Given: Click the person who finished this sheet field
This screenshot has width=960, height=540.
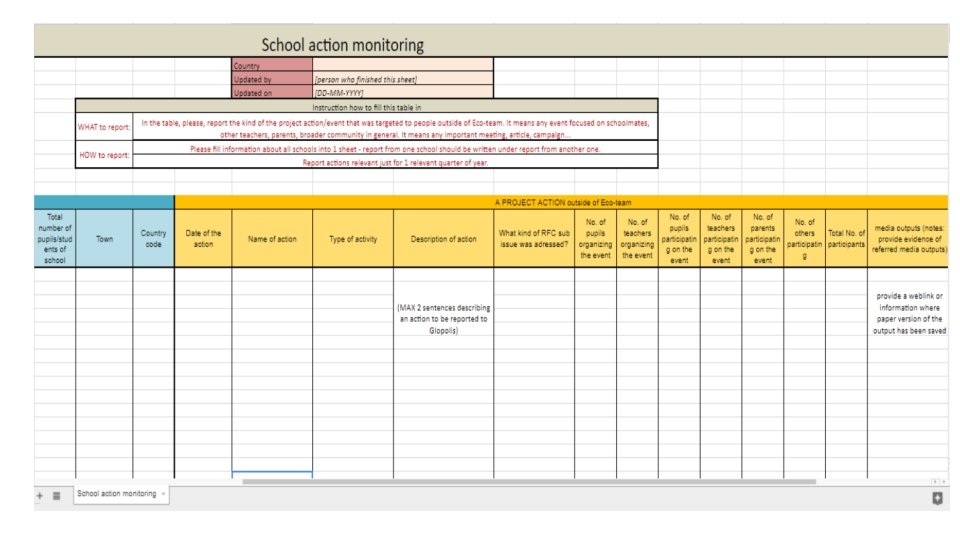Looking at the screenshot, I should [402, 79].
